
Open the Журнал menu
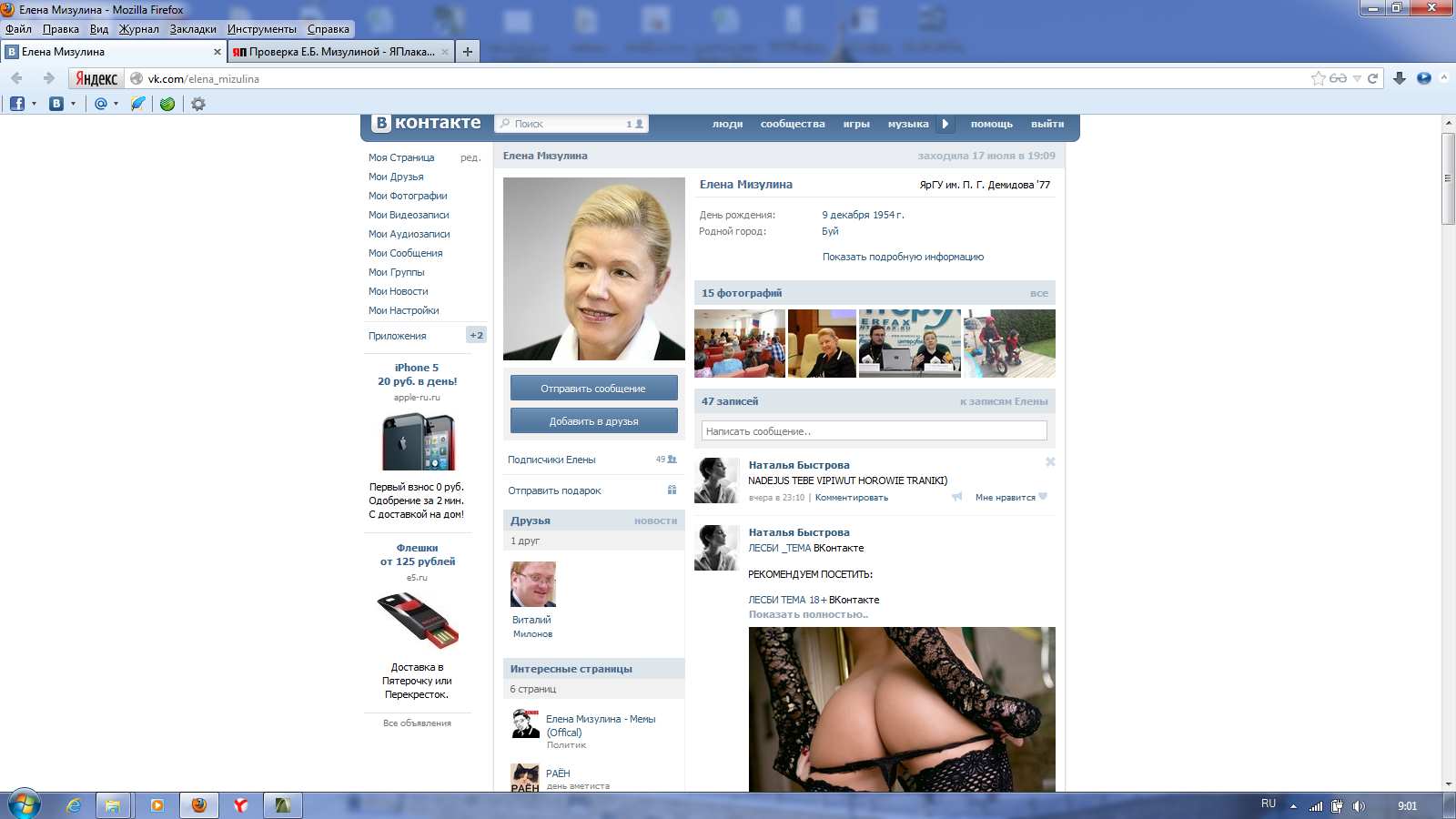pos(138,29)
